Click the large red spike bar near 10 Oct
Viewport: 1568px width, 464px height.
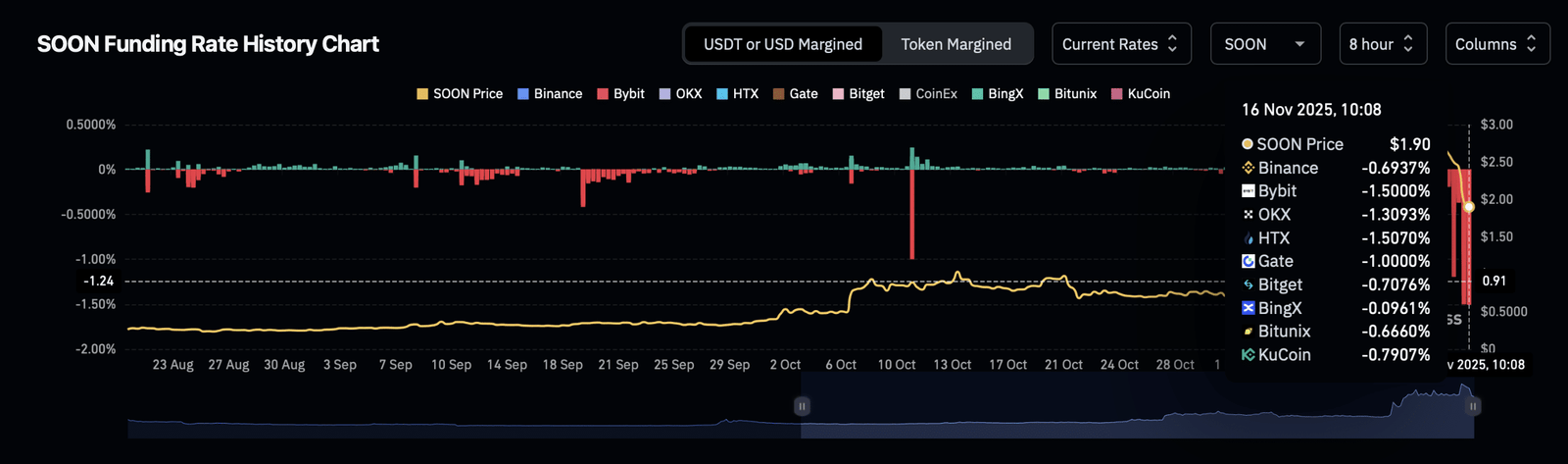pos(912,214)
